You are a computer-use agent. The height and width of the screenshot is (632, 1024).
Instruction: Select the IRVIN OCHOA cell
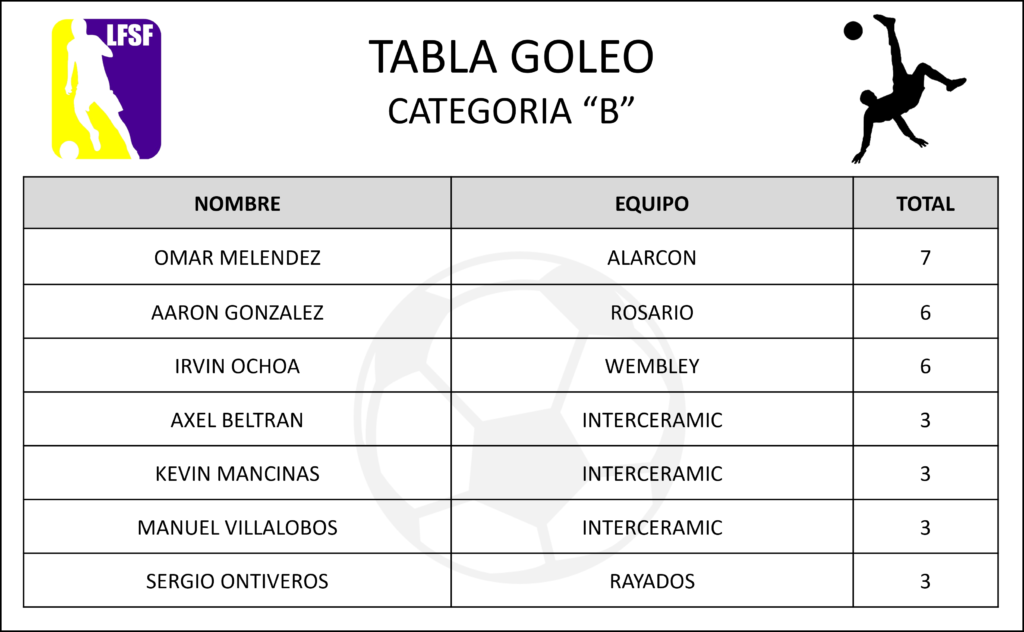[x=237, y=366]
